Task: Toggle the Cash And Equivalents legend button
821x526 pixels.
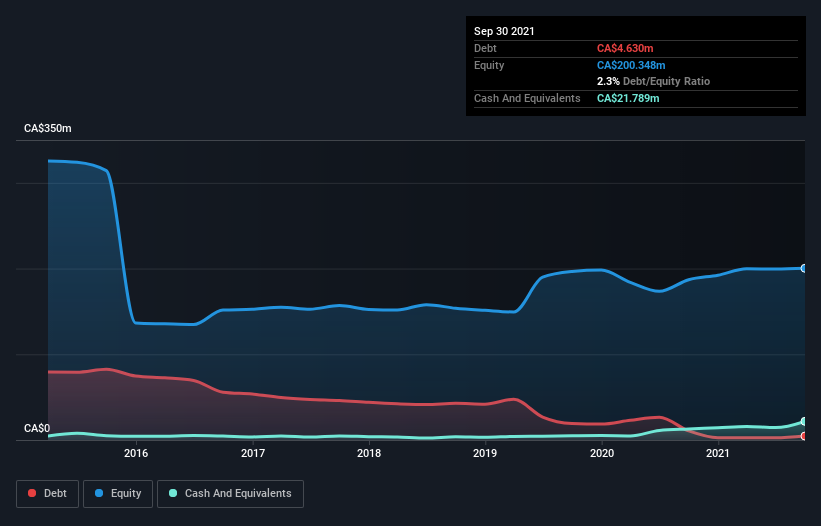Action: pos(230,494)
